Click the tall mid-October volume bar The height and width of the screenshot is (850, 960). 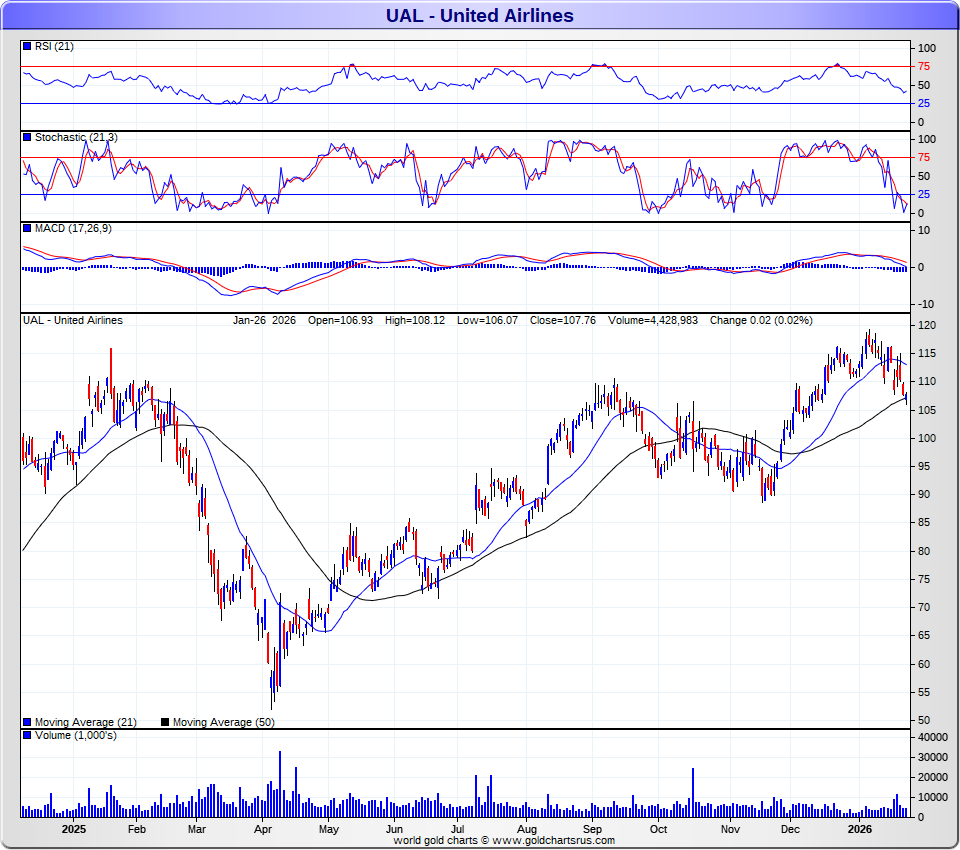click(x=693, y=792)
